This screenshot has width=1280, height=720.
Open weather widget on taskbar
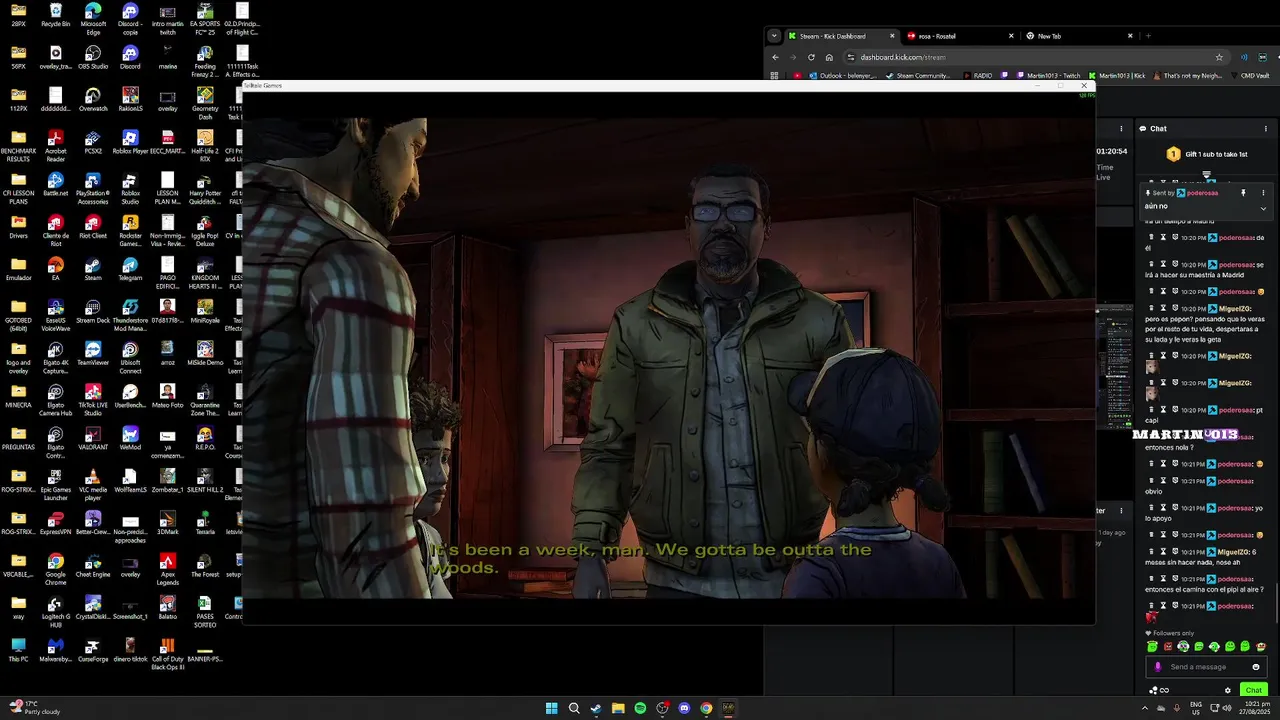[36, 708]
